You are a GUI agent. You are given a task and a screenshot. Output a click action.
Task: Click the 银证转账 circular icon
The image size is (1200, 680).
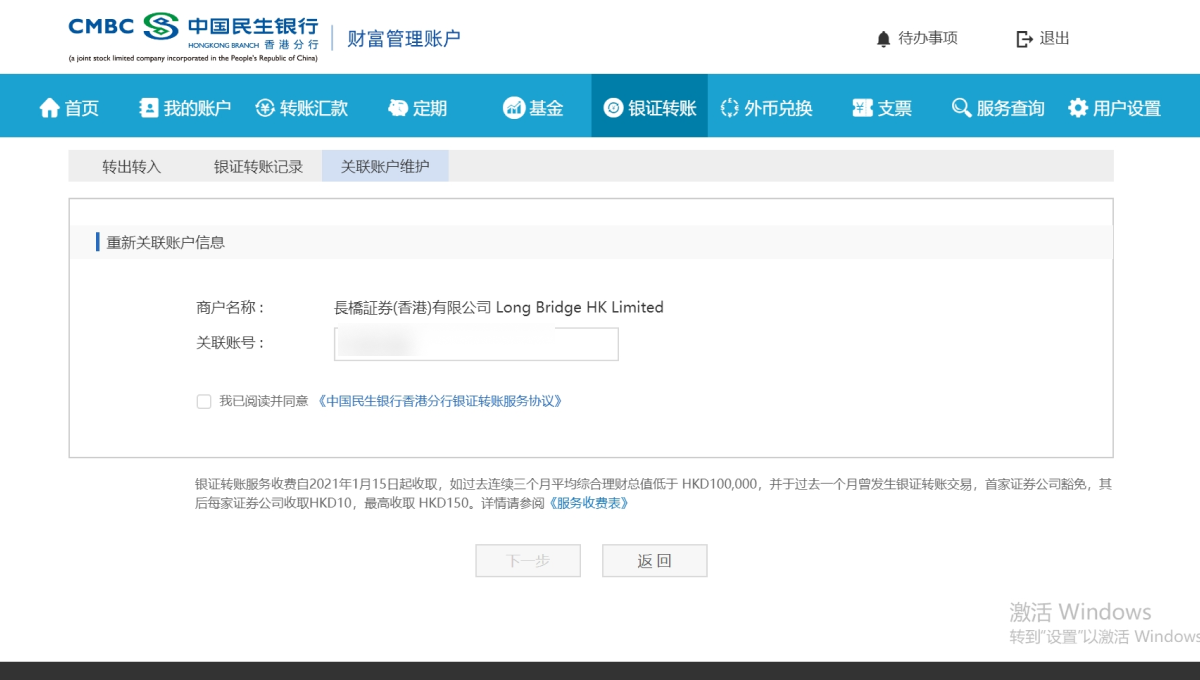614,108
